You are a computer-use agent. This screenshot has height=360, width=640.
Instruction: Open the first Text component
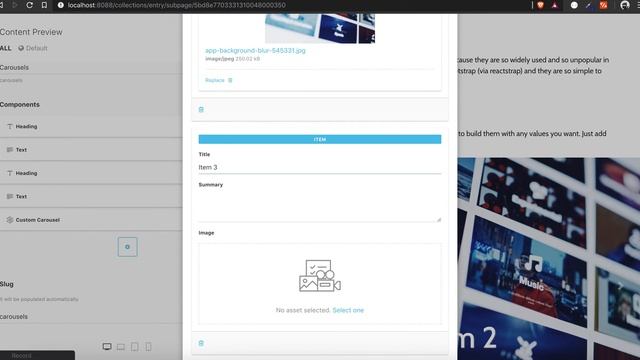click(x=91, y=150)
